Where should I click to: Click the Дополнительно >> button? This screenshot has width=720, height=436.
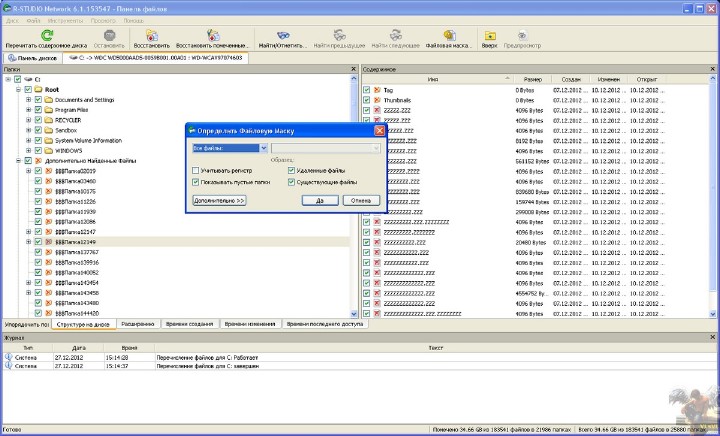(219, 200)
